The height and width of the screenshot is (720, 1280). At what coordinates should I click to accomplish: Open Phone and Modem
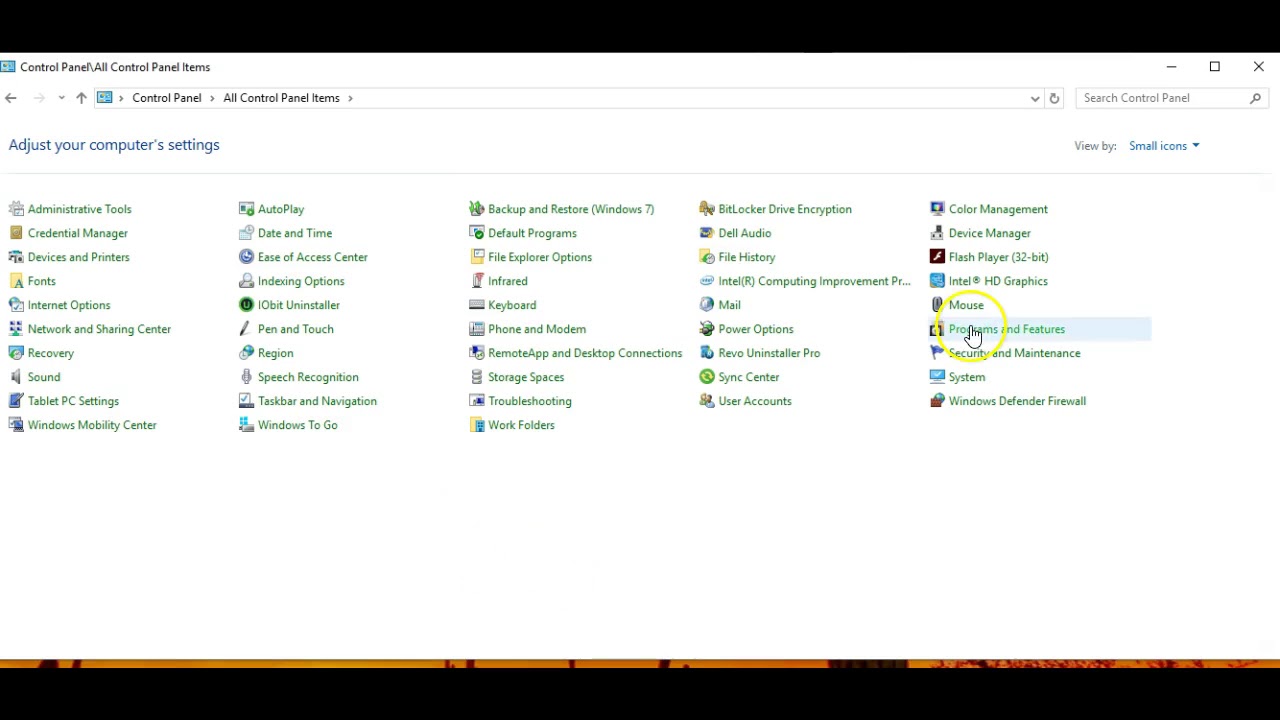(x=537, y=329)
